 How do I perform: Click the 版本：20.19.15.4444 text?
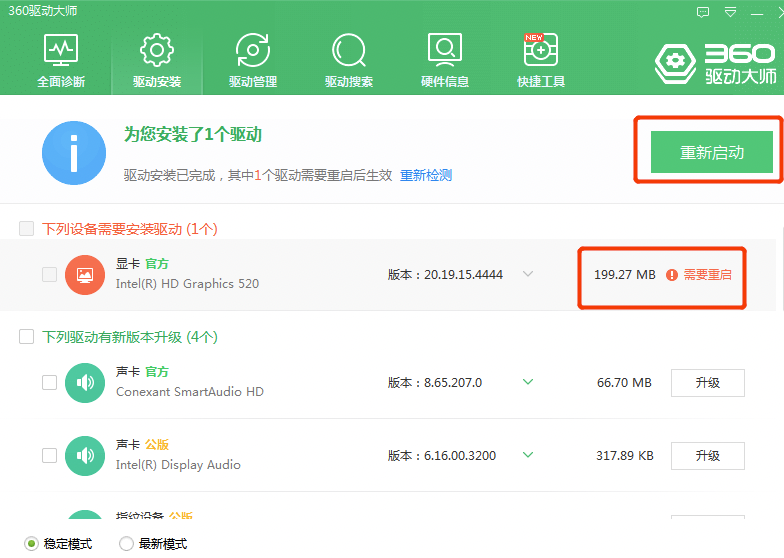[445, 274]
